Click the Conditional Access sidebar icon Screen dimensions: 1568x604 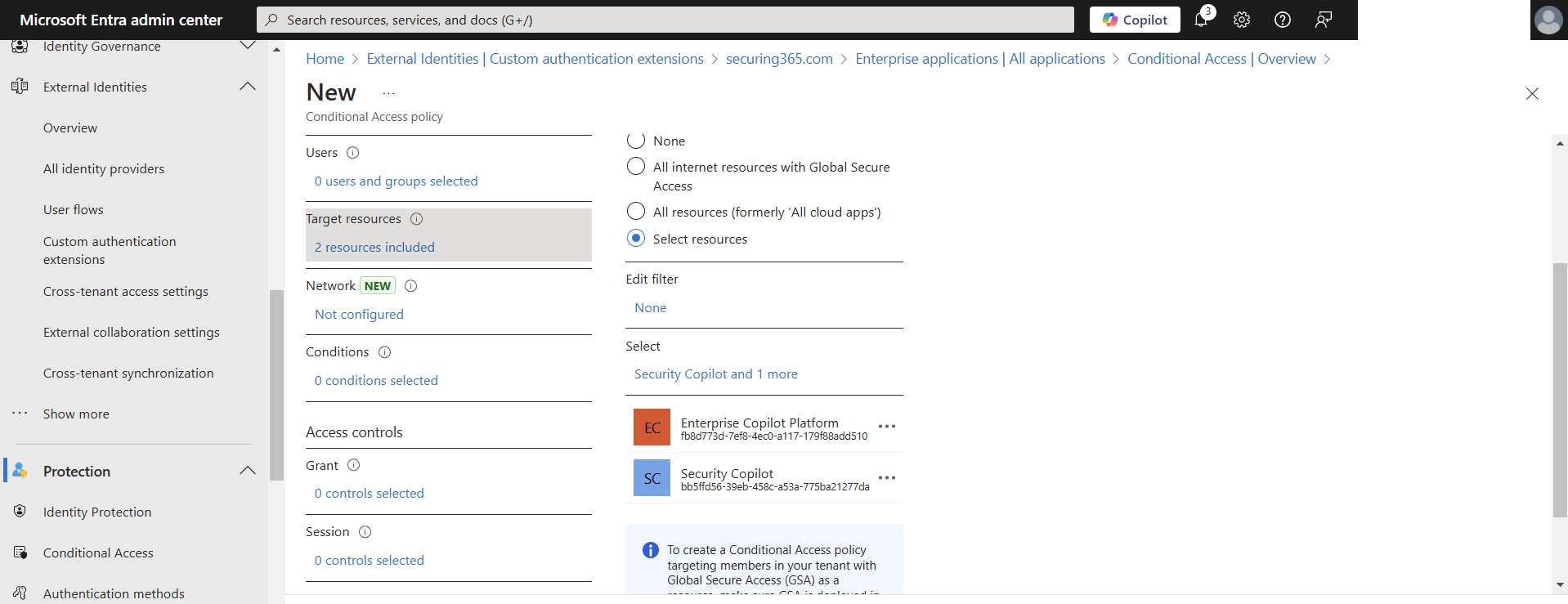(20, 553)
